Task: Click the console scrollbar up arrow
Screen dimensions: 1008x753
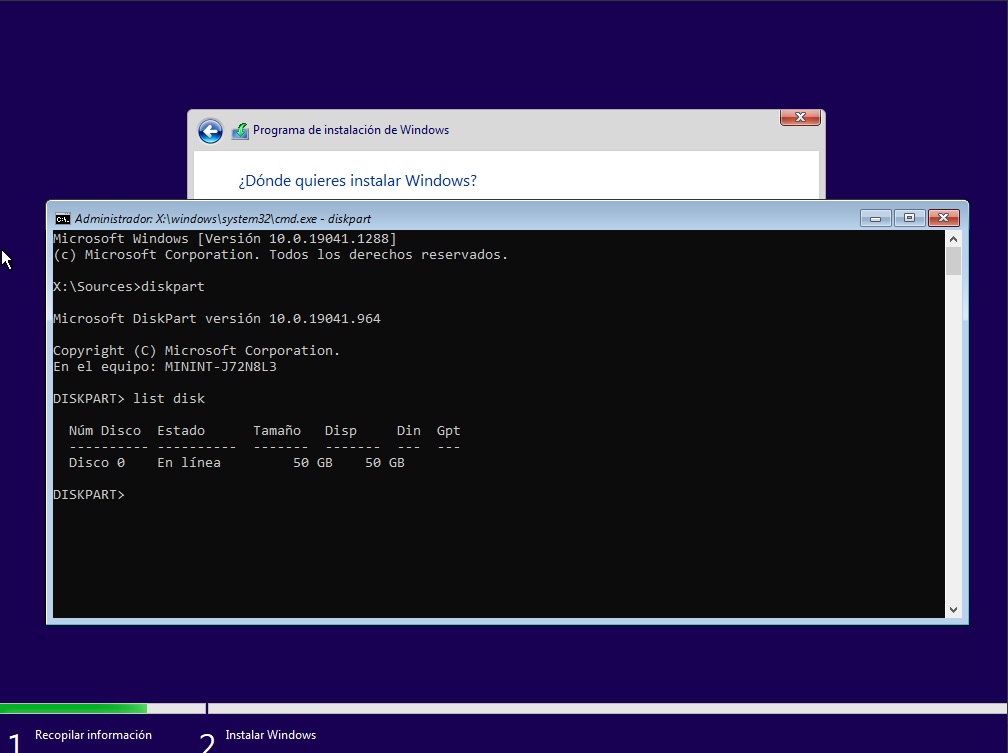Action: (953, 239)
